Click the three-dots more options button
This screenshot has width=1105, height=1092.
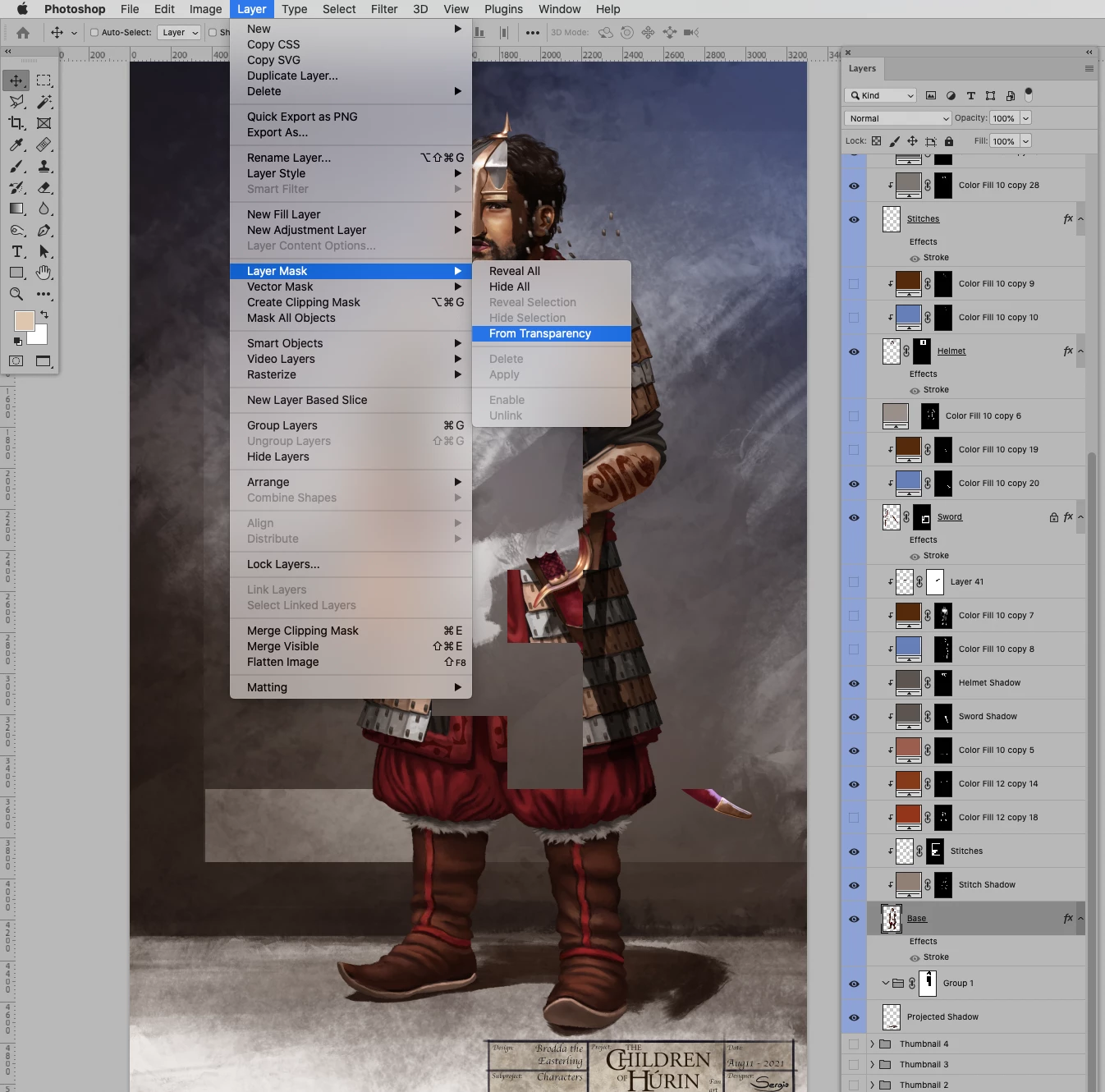click(533, 33)
